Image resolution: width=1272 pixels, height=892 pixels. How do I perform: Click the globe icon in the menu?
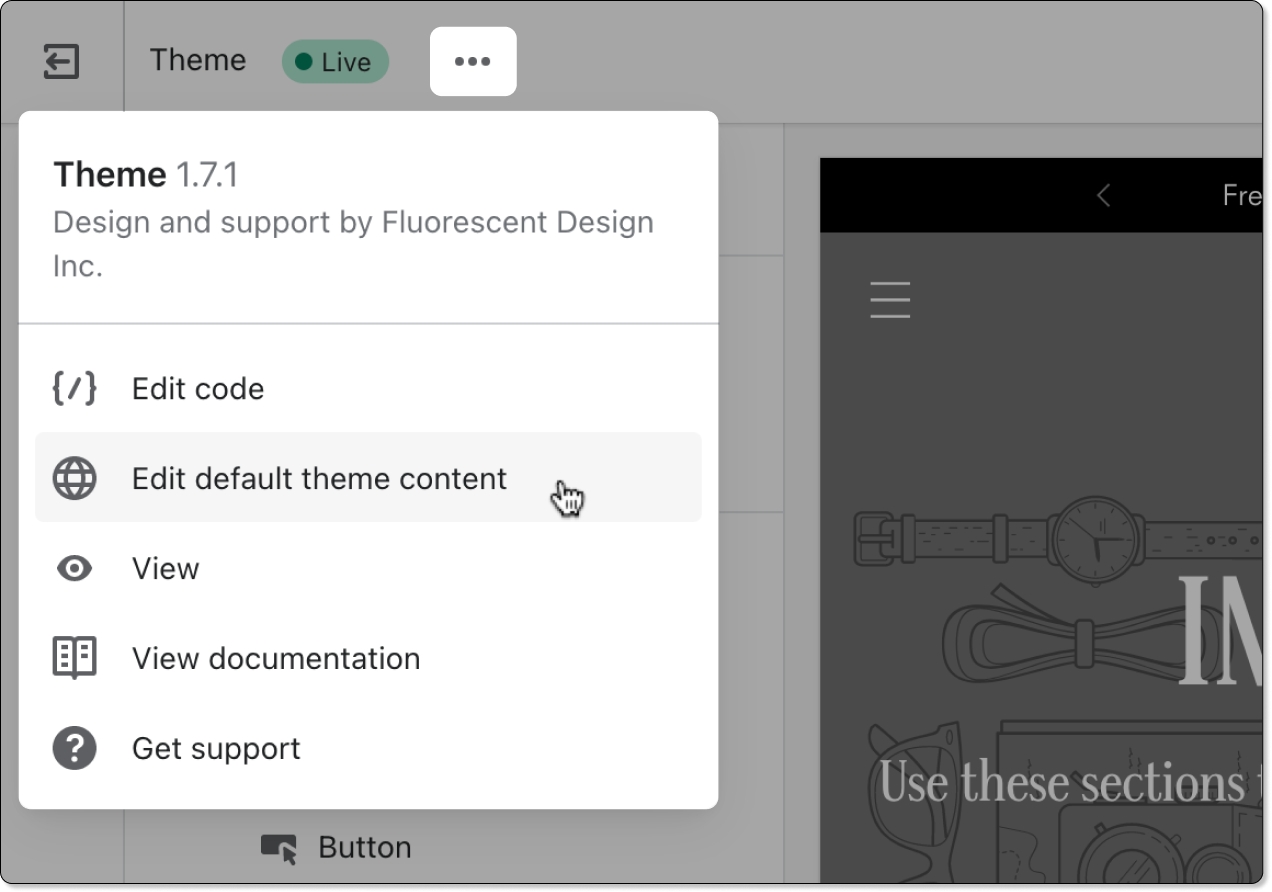(x=74, y=479)
